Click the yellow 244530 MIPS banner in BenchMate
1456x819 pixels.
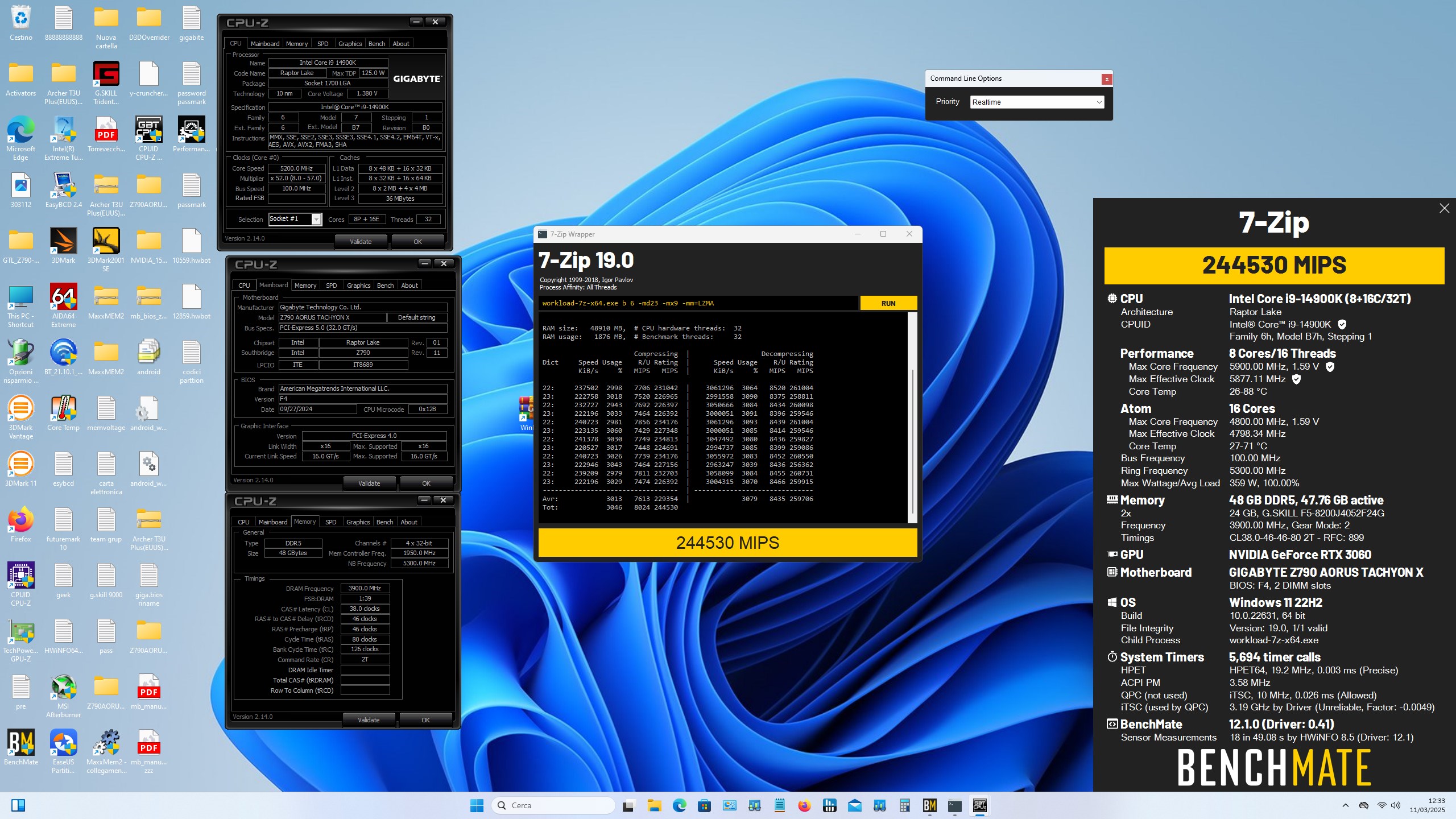(1274, 266)
